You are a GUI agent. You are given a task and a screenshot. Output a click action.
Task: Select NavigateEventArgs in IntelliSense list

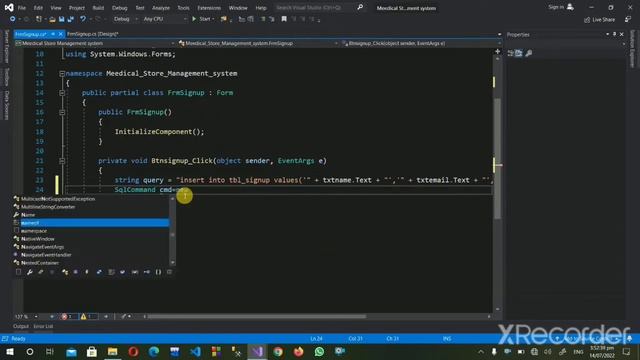(x=42, y=247)
